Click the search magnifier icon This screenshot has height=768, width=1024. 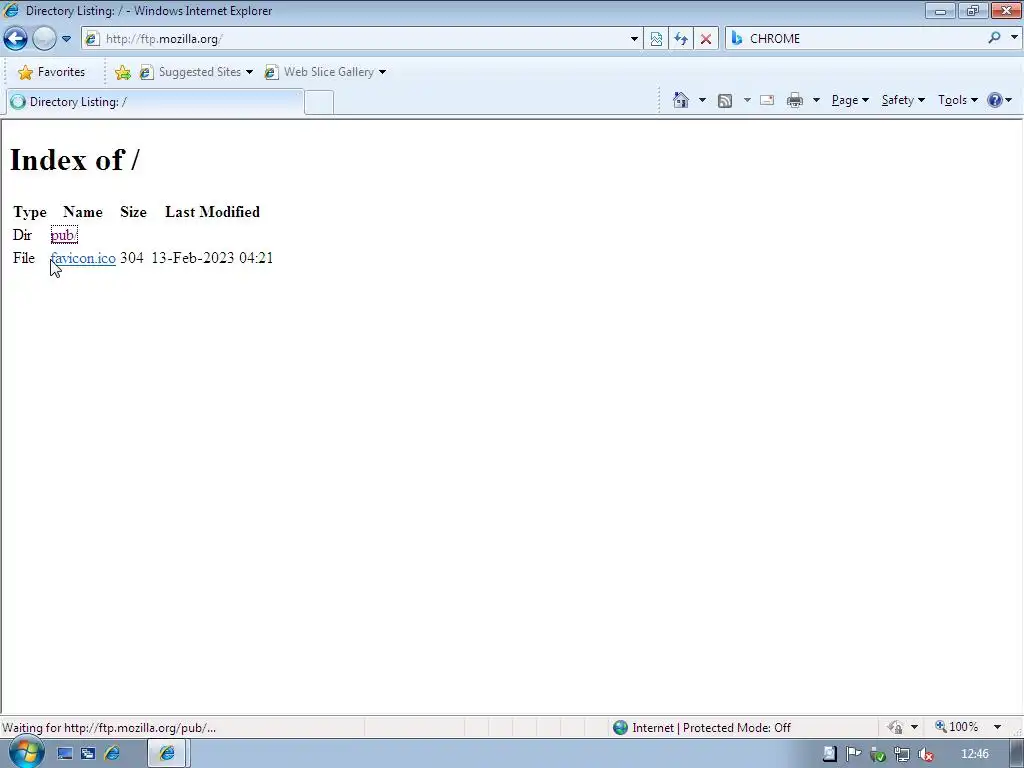tap(995, 38)
